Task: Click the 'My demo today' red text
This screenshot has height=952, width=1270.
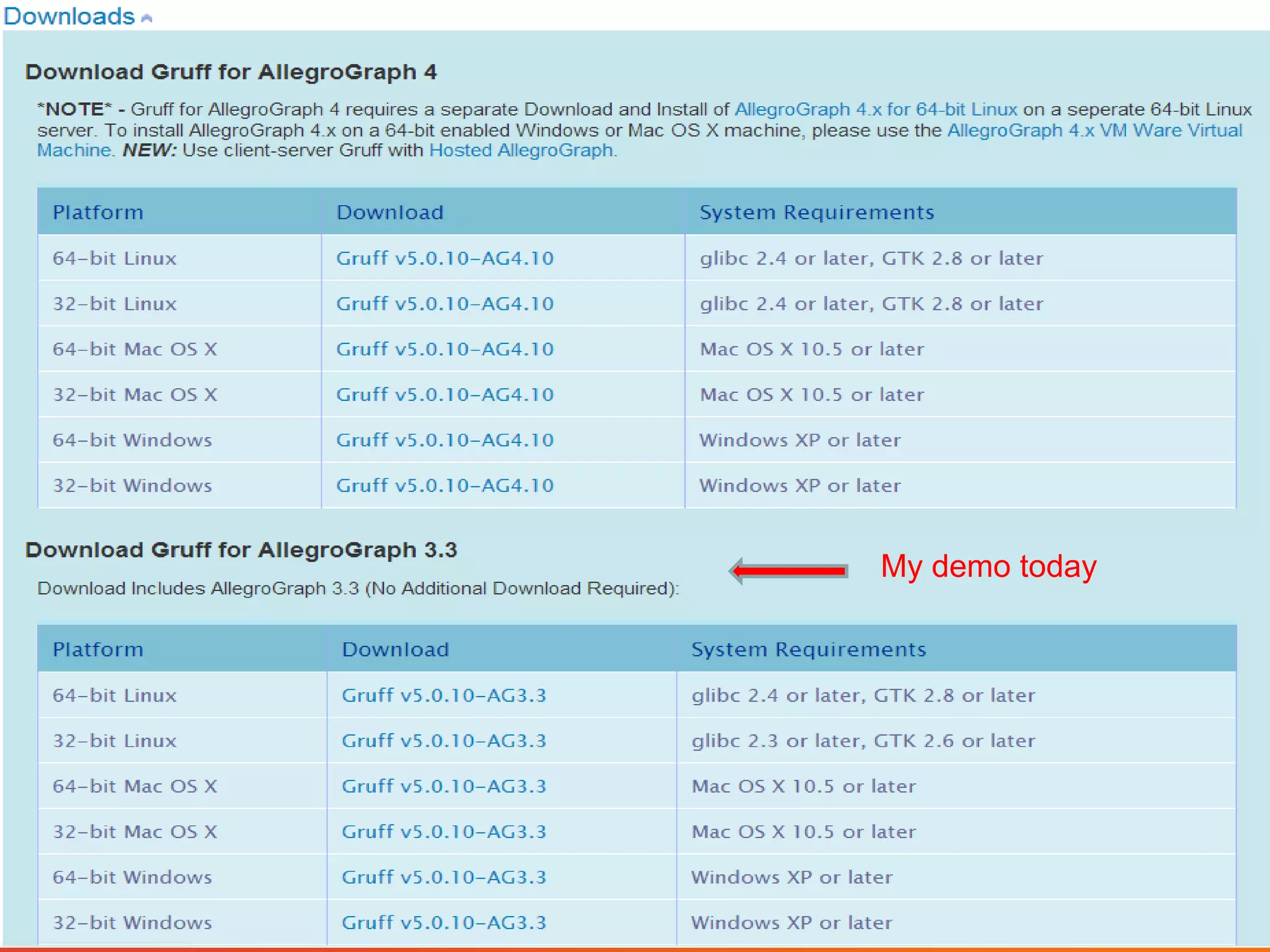Action: coord(988,566)
